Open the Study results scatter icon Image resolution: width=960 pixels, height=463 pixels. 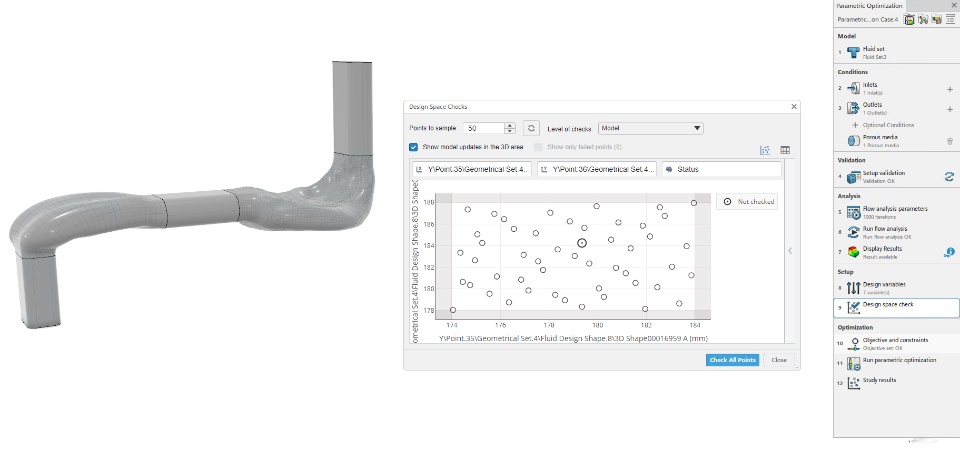(853, 383)
